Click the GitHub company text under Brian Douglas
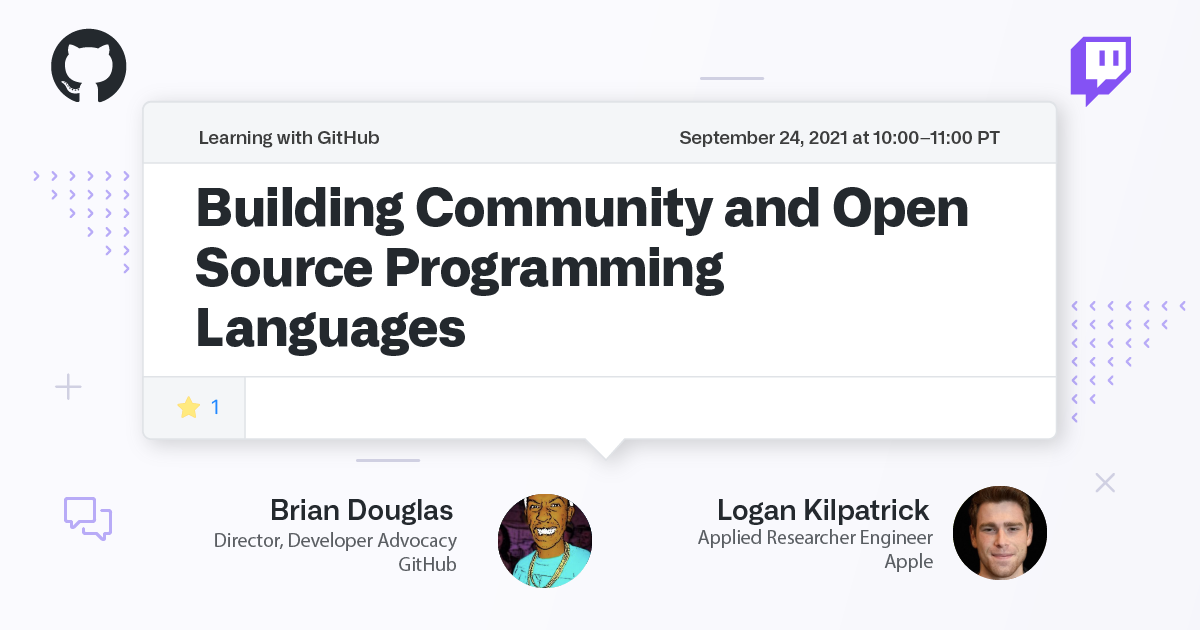1200x630 pixels. (x=427, y=564)
